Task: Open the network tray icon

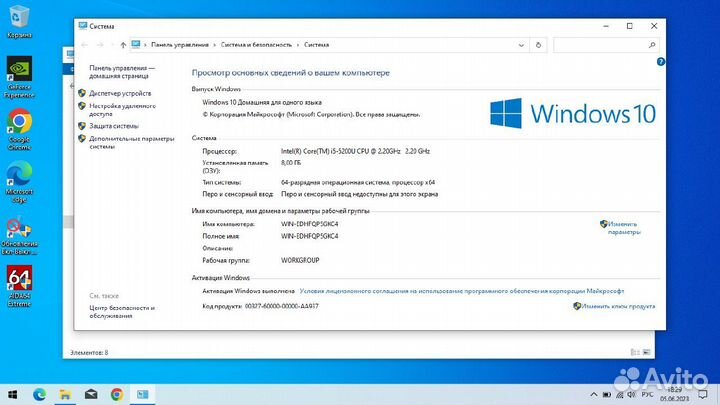Action: 619,394
